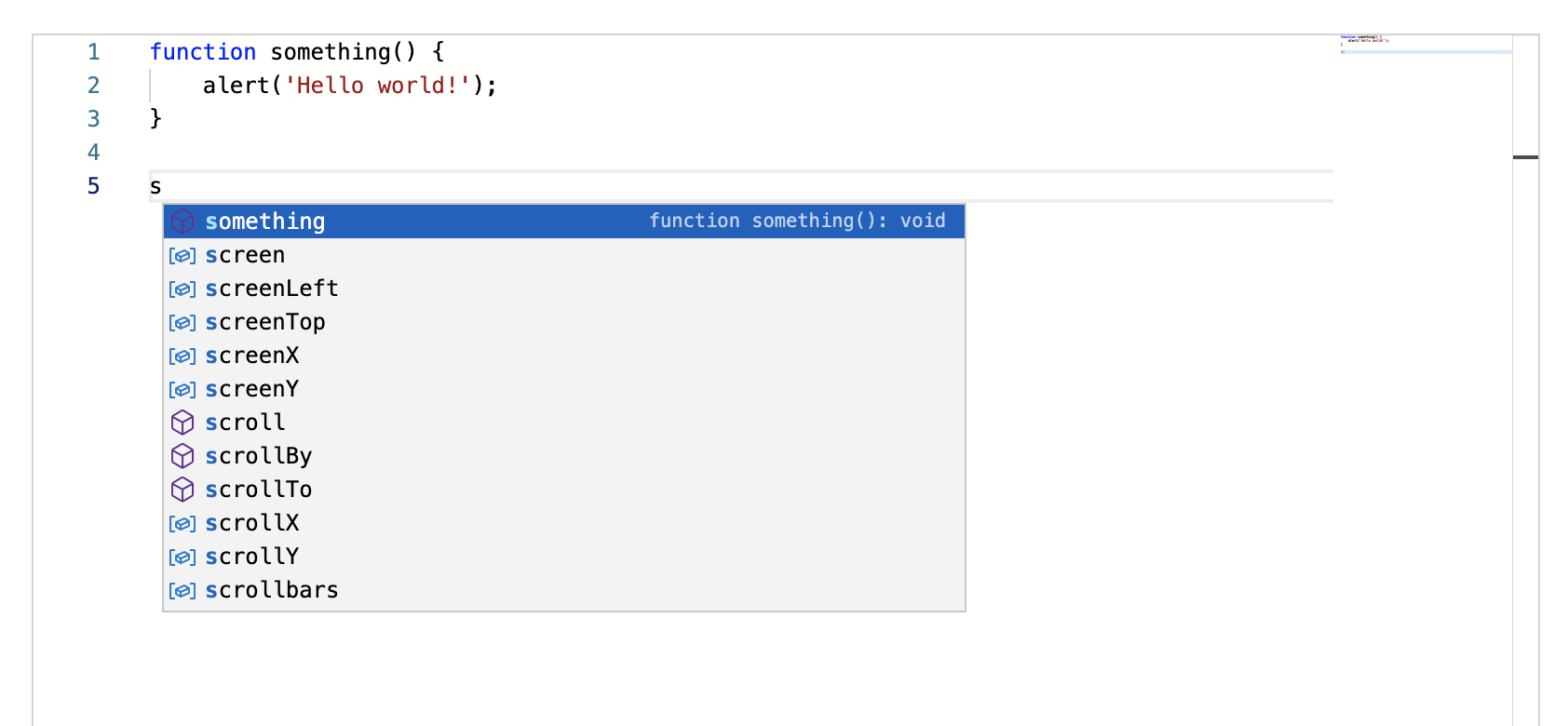Select the scrollY completion item
The width and height of the screenshot is (1568, 726).
pos(251,557)
